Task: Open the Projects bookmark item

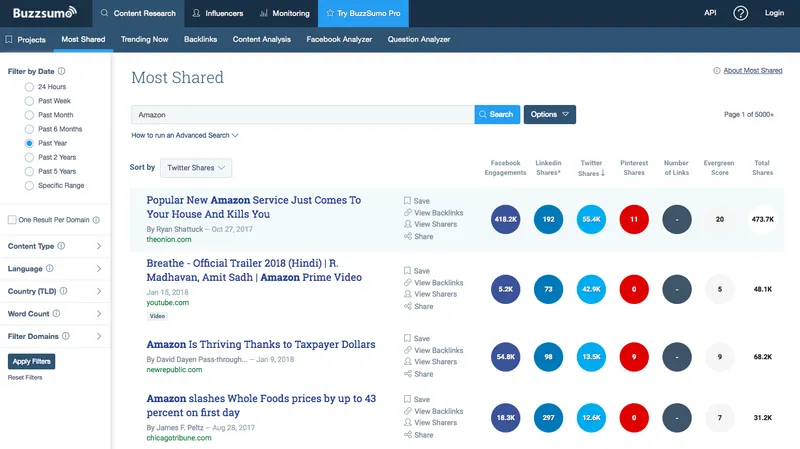Action: coord(25,40)
